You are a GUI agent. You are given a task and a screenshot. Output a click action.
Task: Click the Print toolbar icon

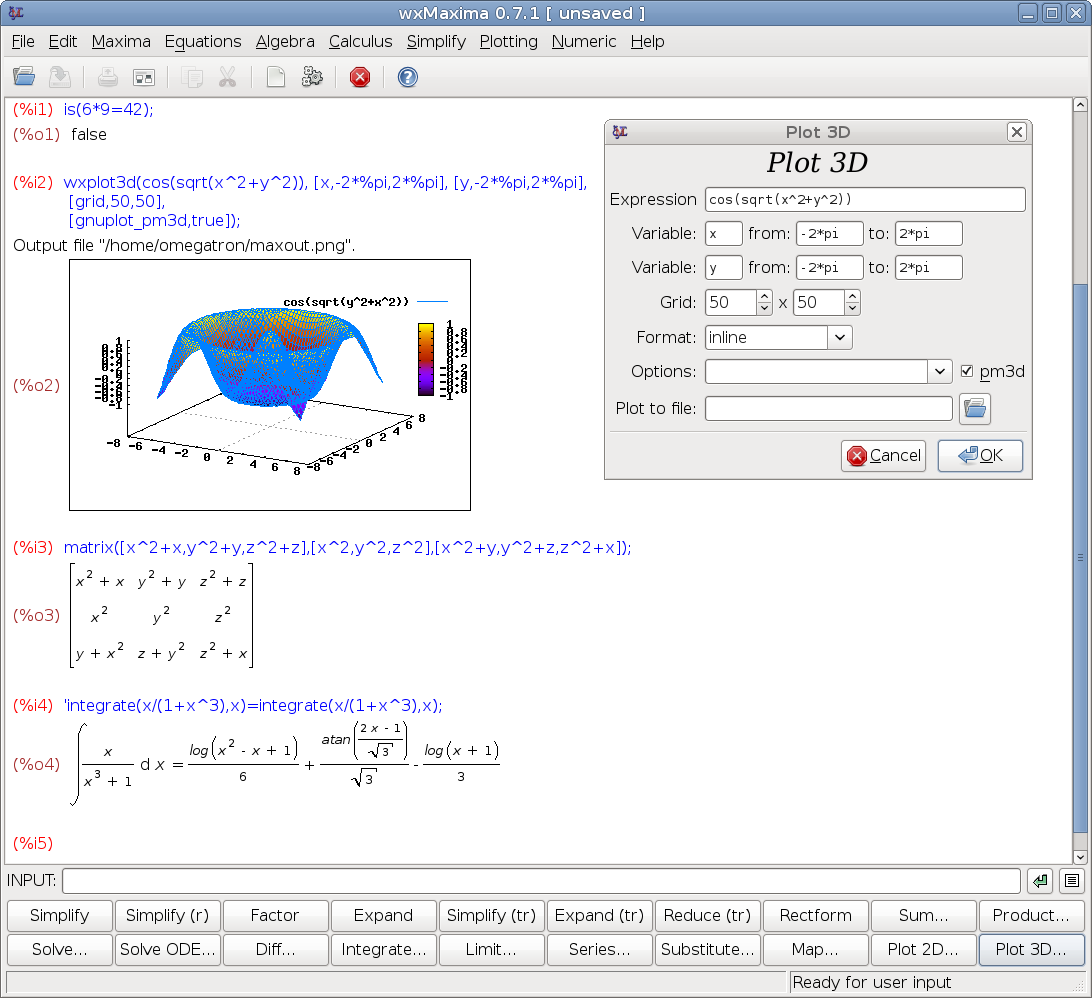point(108,77)
